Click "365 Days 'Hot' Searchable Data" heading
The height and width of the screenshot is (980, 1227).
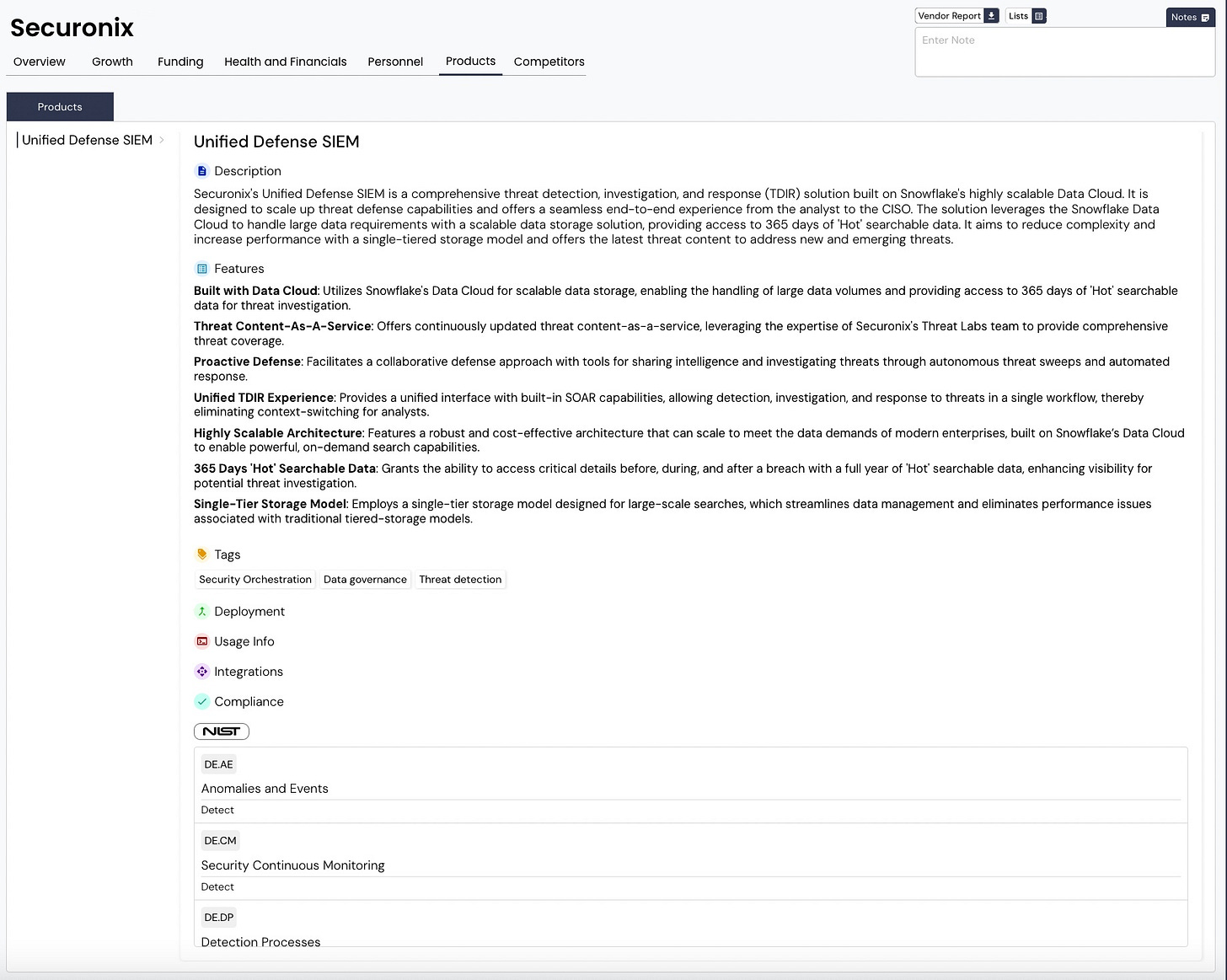coord(285,469)
